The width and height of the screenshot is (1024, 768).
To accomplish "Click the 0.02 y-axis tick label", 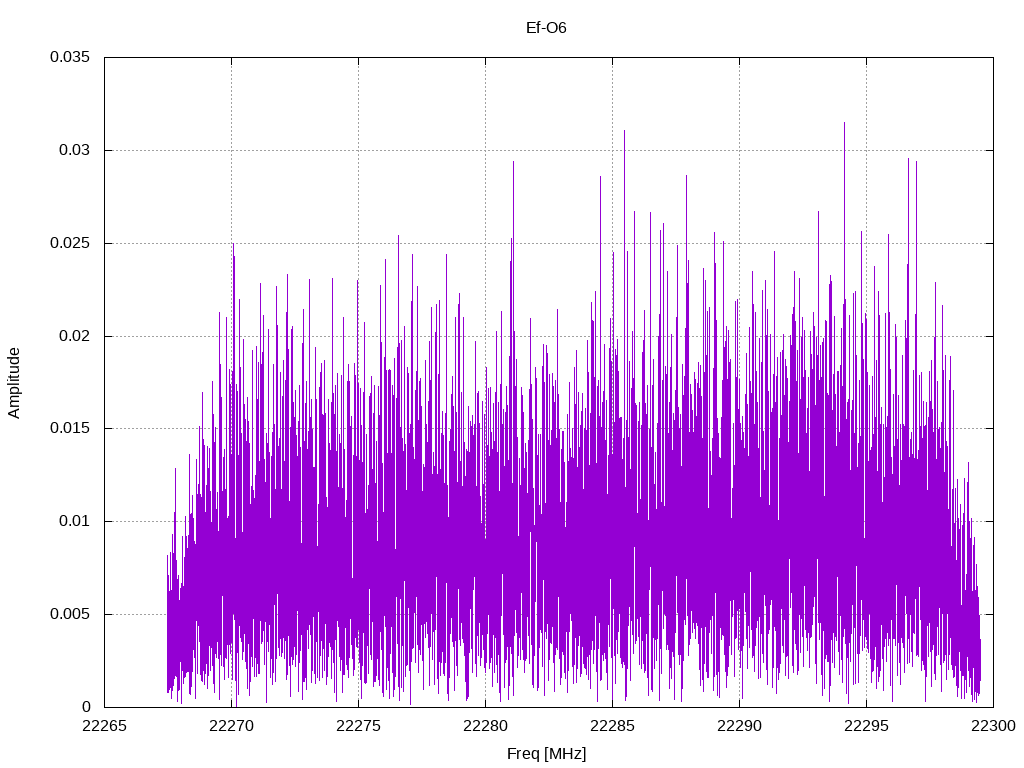I will click(x=74, y=336).
